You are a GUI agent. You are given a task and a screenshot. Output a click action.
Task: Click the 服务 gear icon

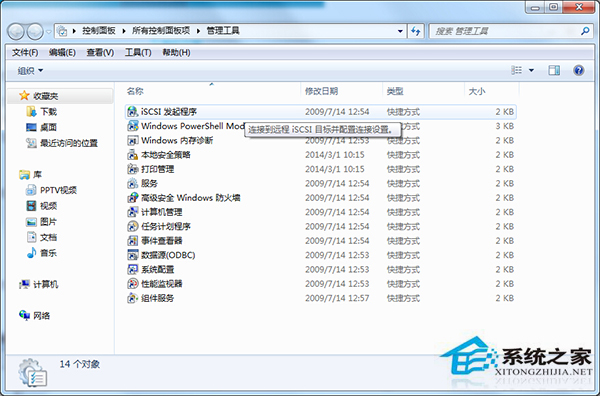click(x=132, y=183)
